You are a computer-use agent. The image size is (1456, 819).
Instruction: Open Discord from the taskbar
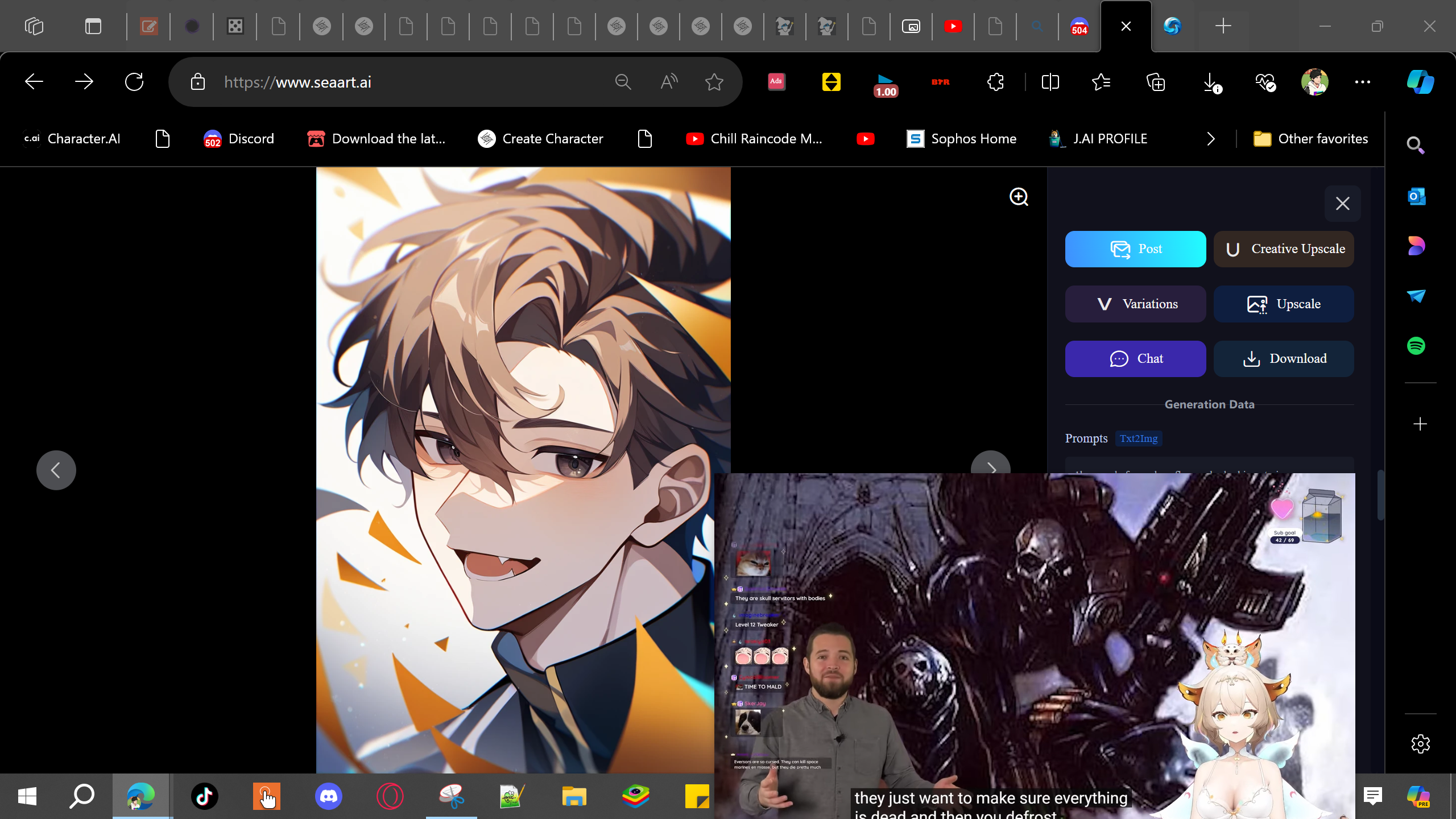329,796
